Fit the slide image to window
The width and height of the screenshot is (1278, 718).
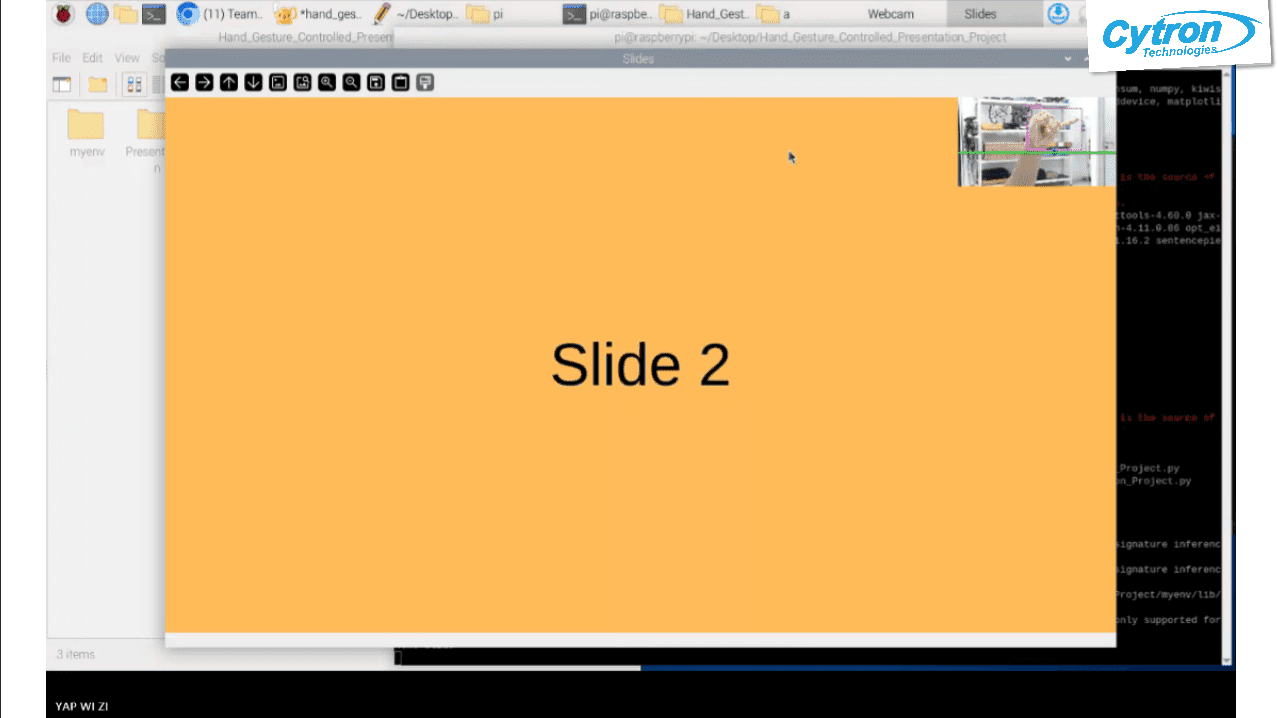point(278,82)
